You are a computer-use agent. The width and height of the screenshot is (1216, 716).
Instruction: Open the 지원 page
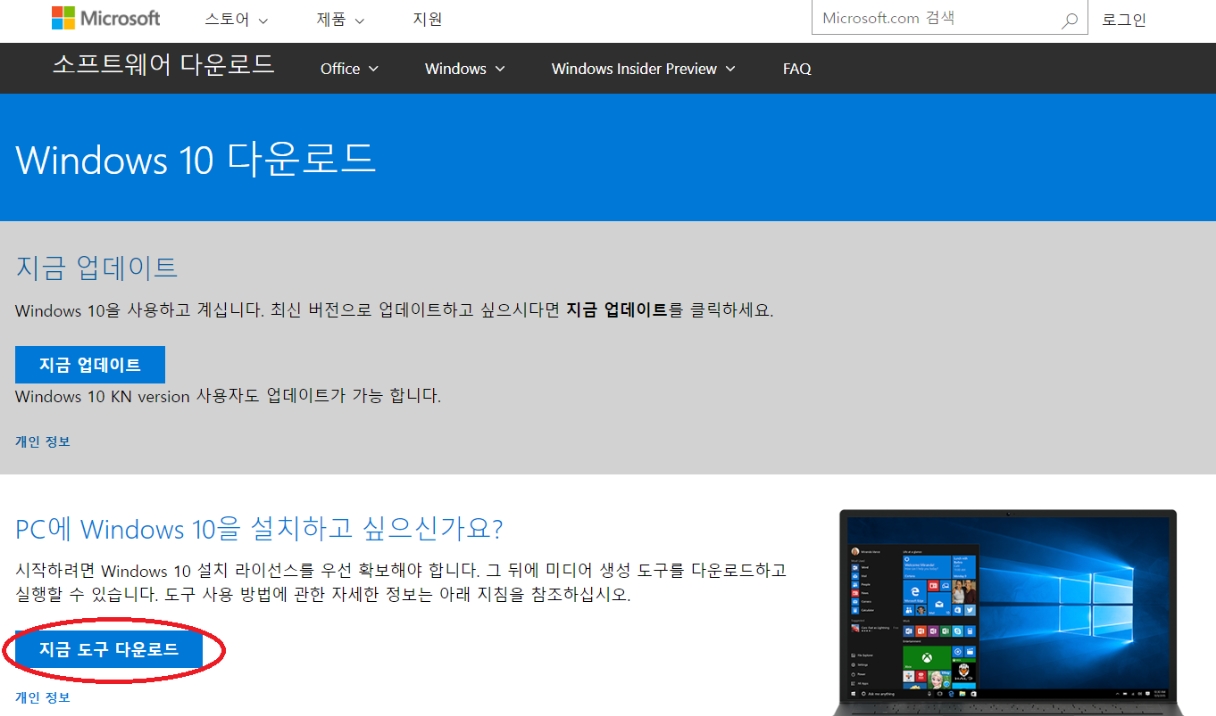[x=427, y=20]
